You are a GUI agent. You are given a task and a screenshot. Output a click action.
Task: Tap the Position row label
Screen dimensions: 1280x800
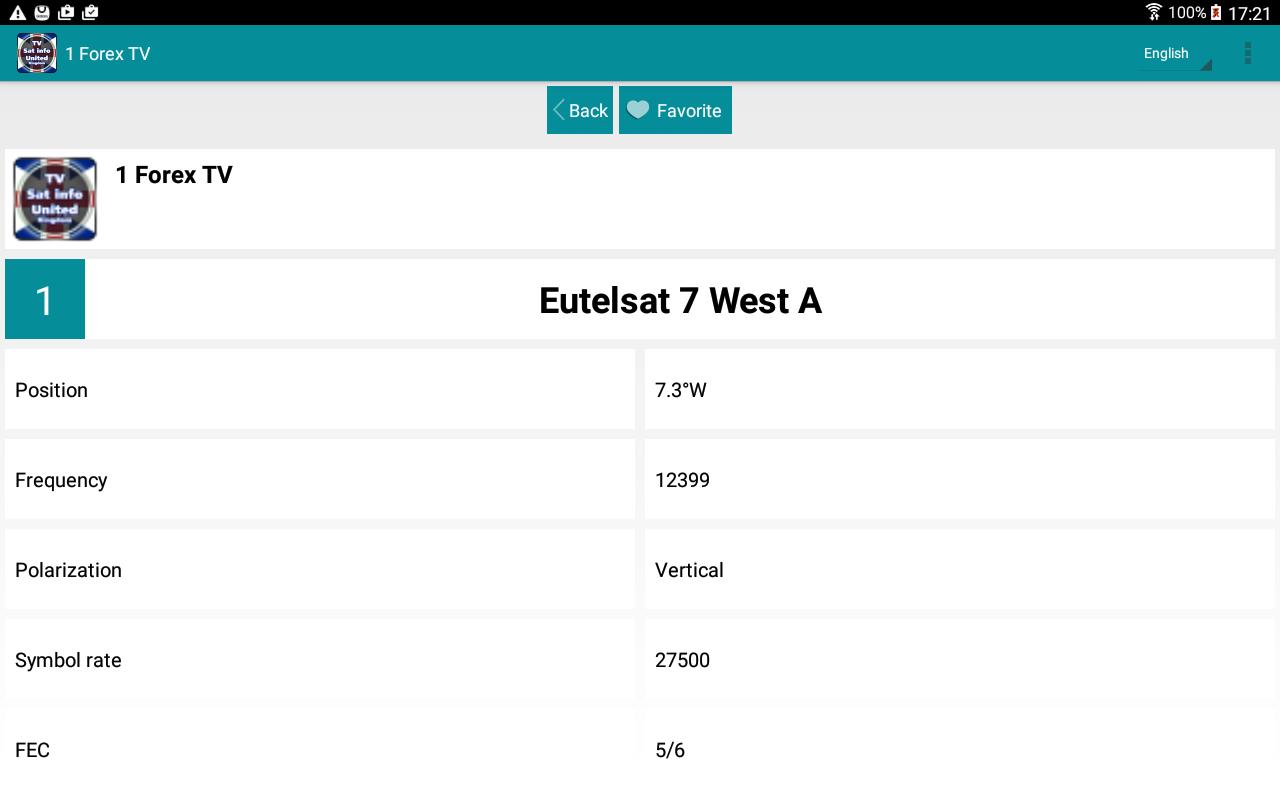(x=52, y=390)
